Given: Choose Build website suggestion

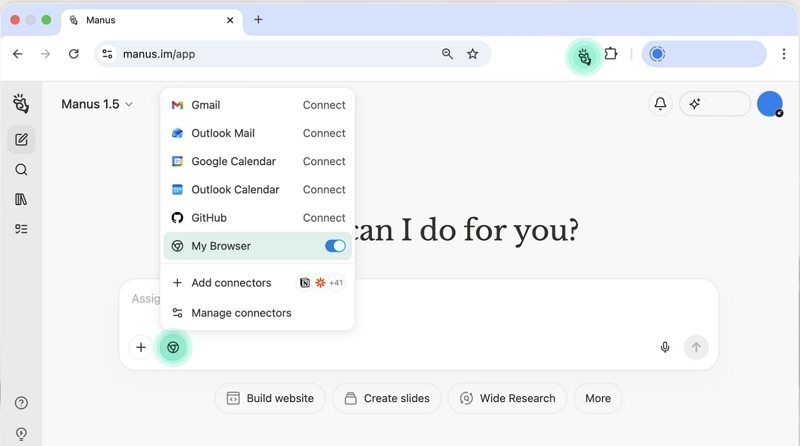Looking at the screenshot, I should (270, 399).
